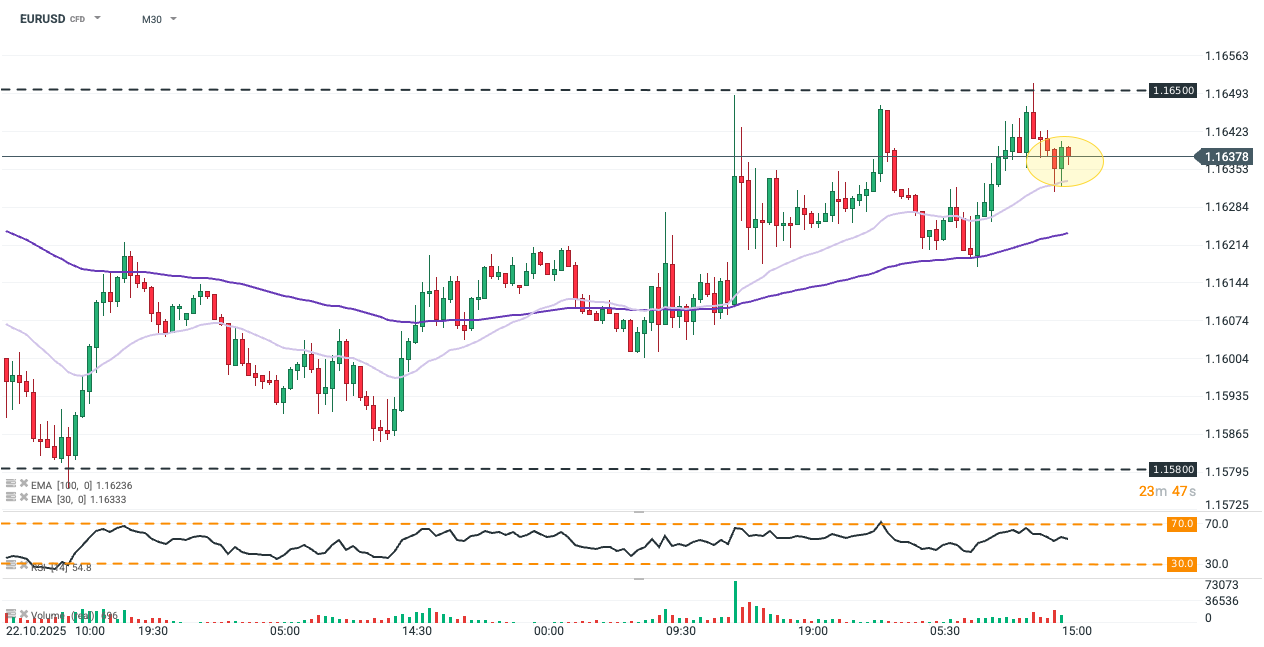Click the current price tag 1.16378
Viewport: 1264px width, 647px height.
click(1225, 157)
